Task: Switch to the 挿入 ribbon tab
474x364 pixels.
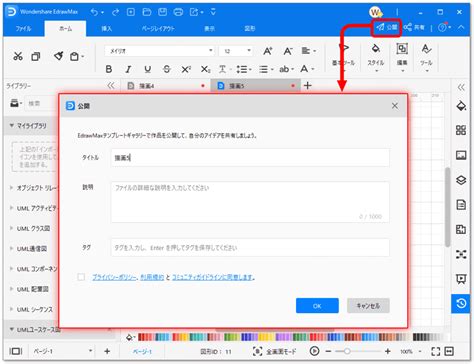Action: 107,29
